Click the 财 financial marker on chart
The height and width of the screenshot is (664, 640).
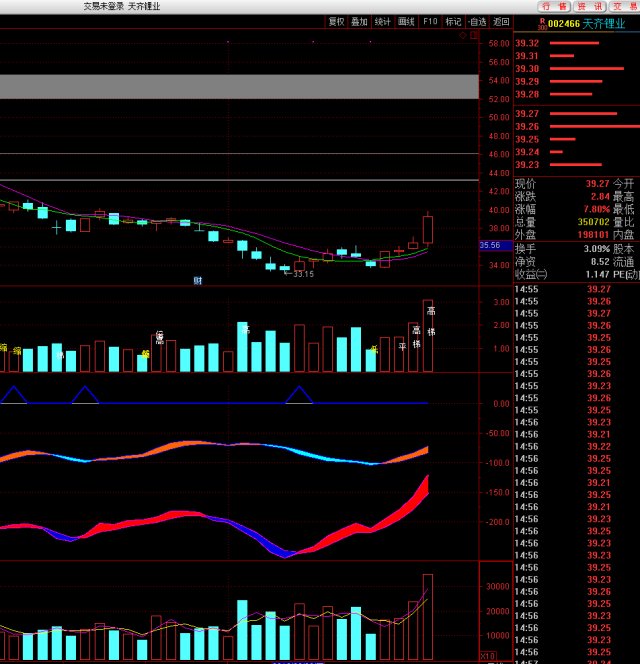click(x=198, y=280)
